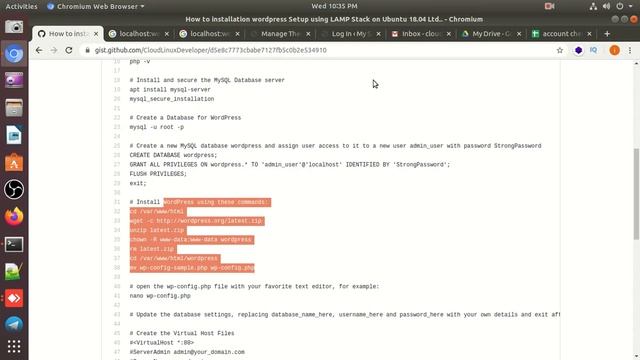Viewport: 640px width, 360px height.
Task: Click the vertical page scrollbar thumb
Action: [636, 194]
